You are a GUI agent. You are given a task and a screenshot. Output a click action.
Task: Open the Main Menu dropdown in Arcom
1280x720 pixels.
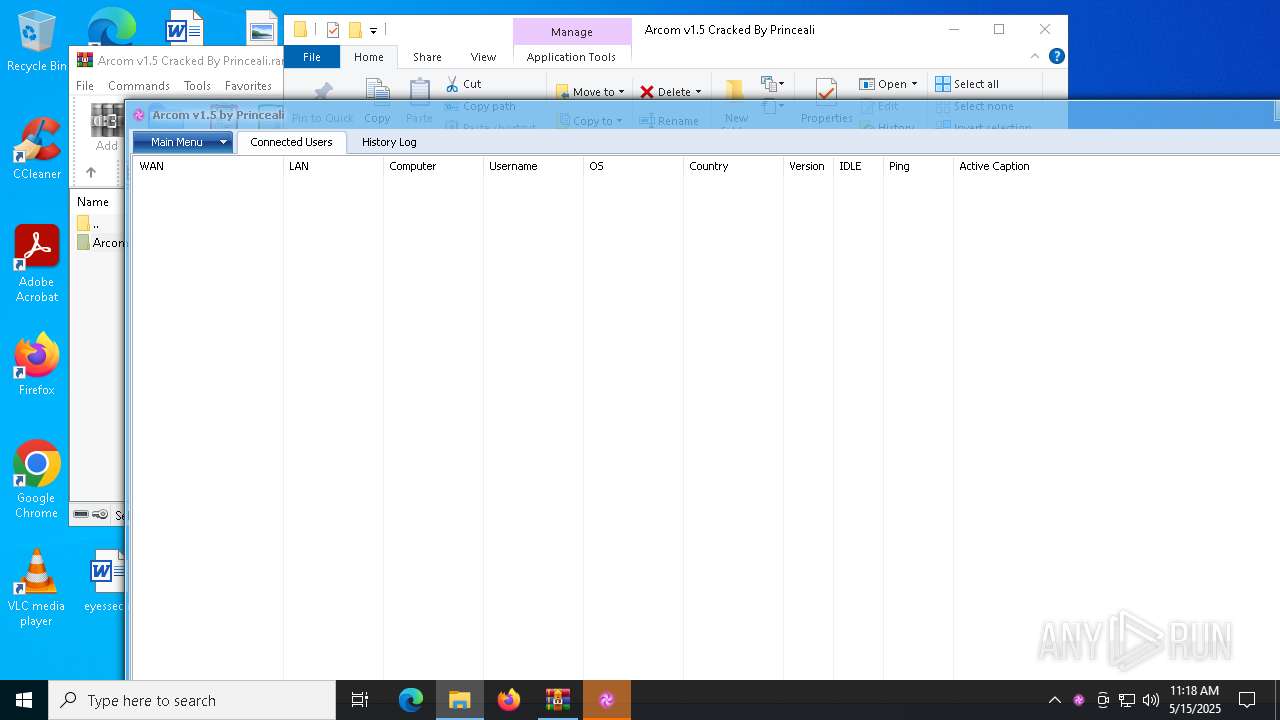[x=183, y=142]
